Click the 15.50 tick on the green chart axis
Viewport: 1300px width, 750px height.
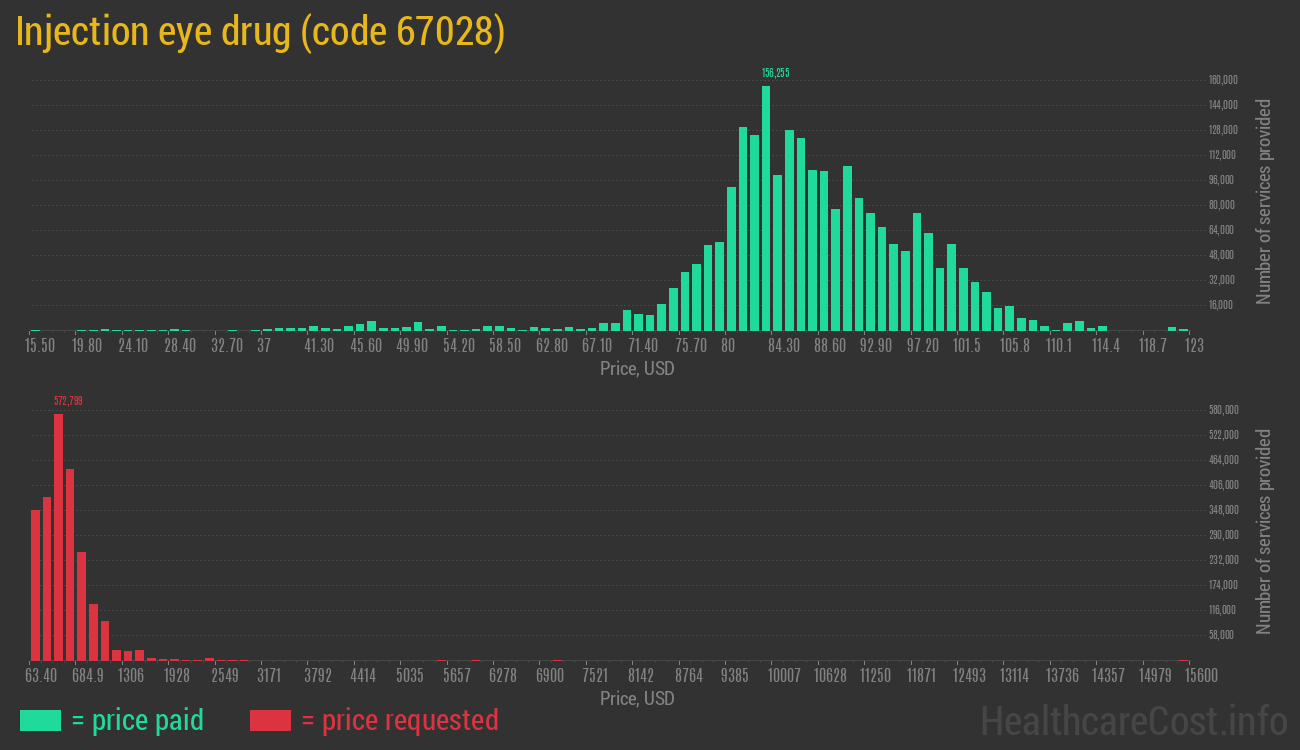click(x=40, y=346)
